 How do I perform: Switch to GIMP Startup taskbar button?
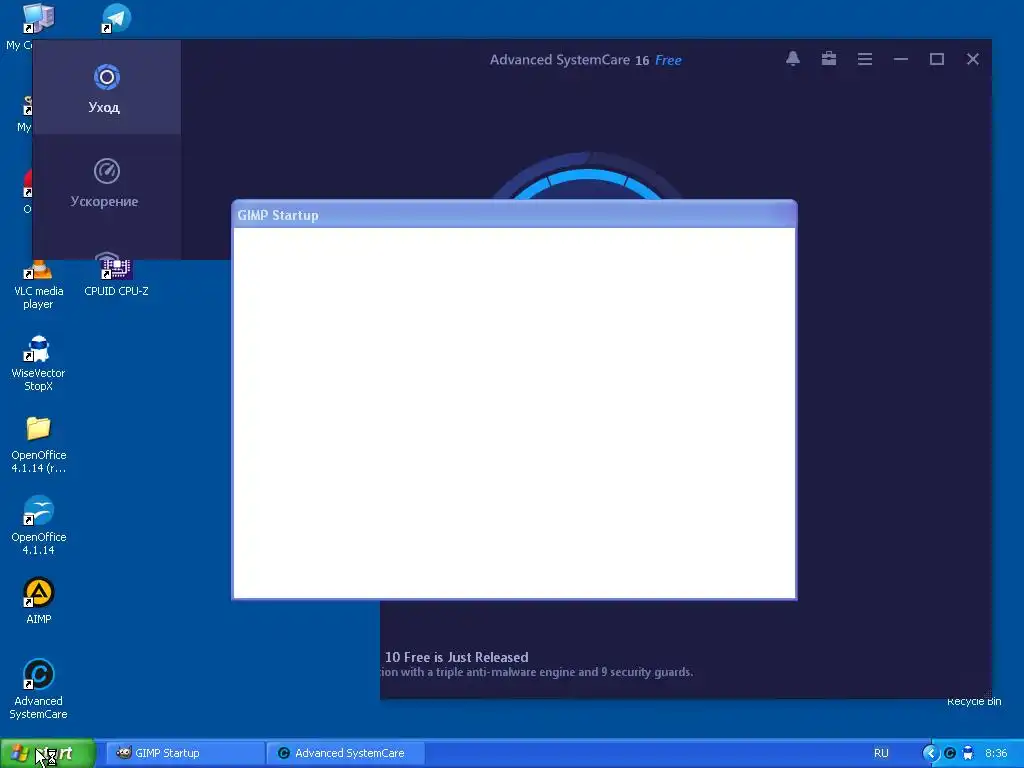click(185, 753)
